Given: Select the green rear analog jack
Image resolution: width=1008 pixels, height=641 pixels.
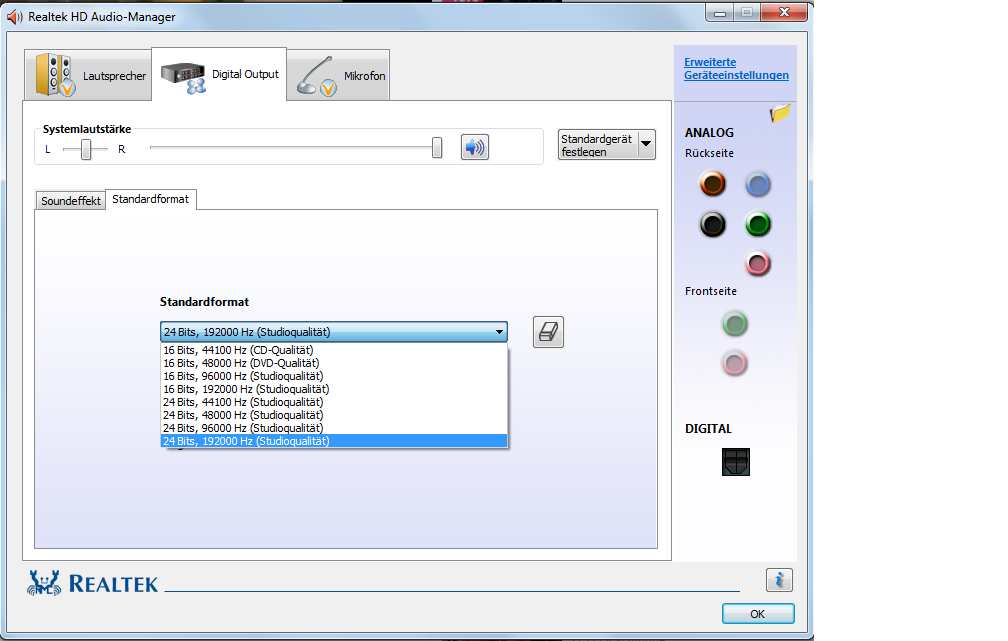Looking at the screenshot, I should (x=758, y=224).
